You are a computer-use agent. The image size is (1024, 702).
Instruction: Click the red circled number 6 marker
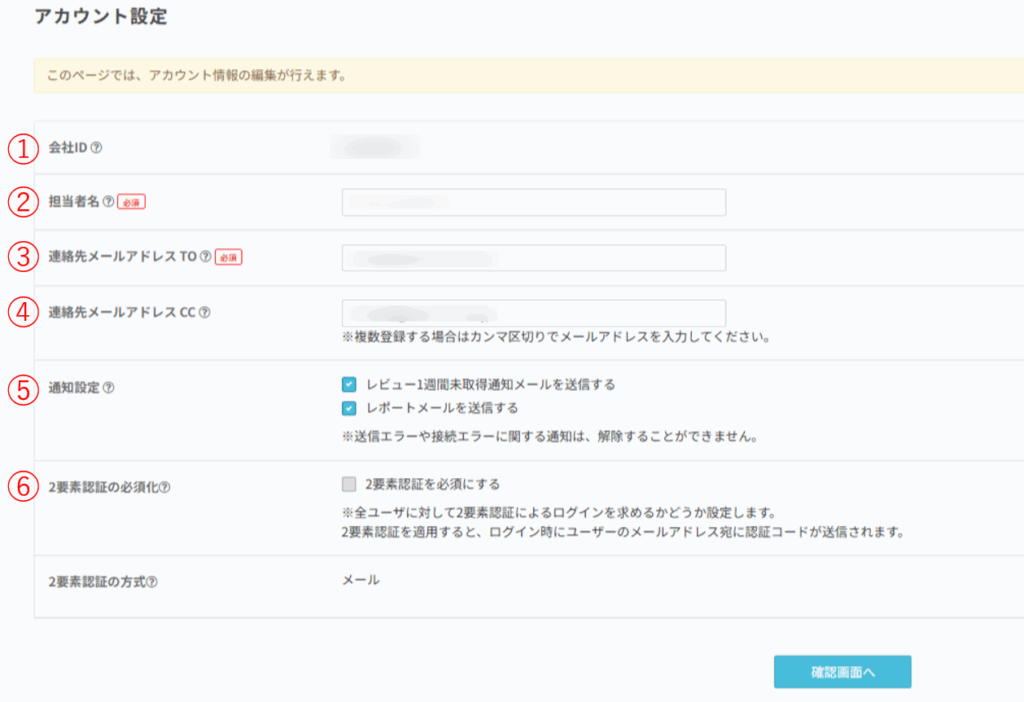(22, 488)
